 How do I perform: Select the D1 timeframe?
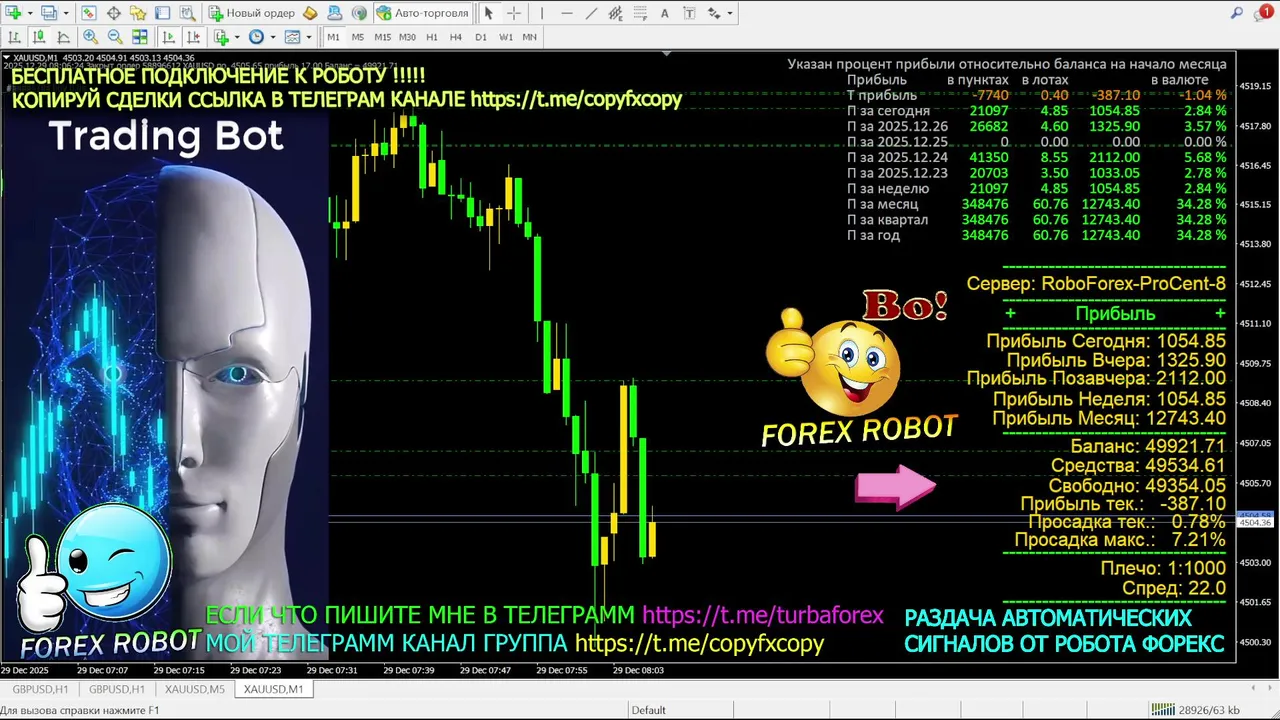481,37
